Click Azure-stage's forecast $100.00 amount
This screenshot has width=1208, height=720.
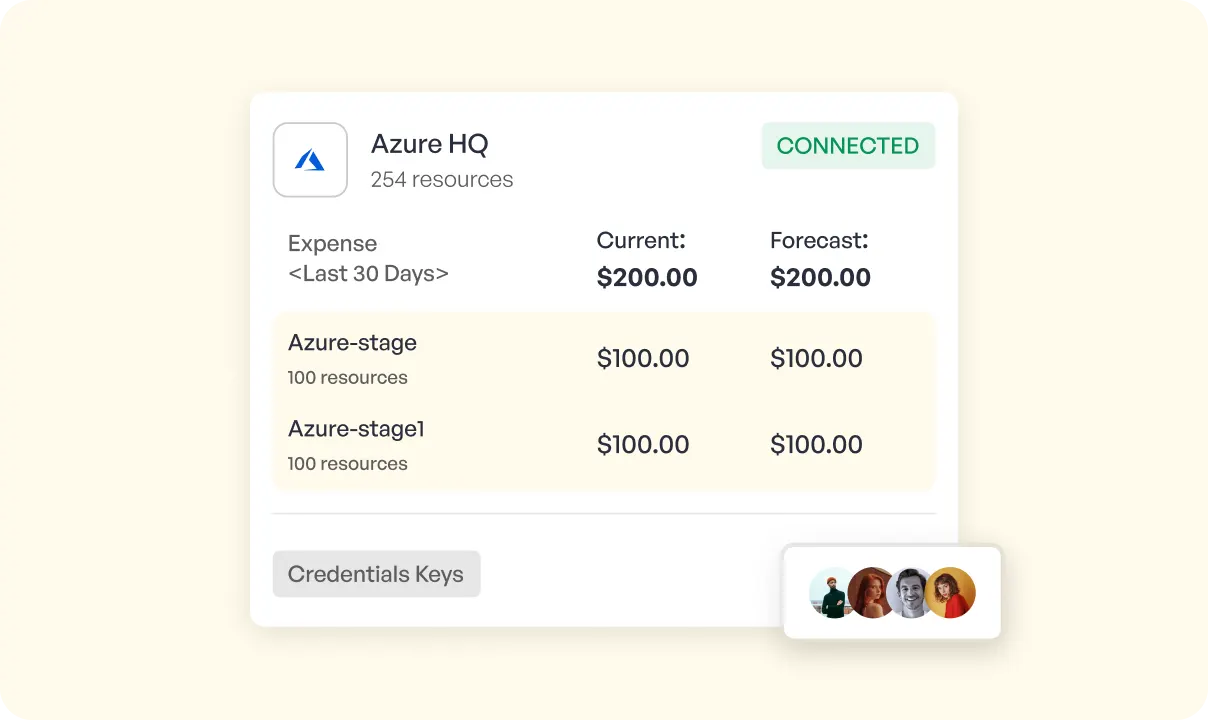pyautogui.click(x=816, y=359)
